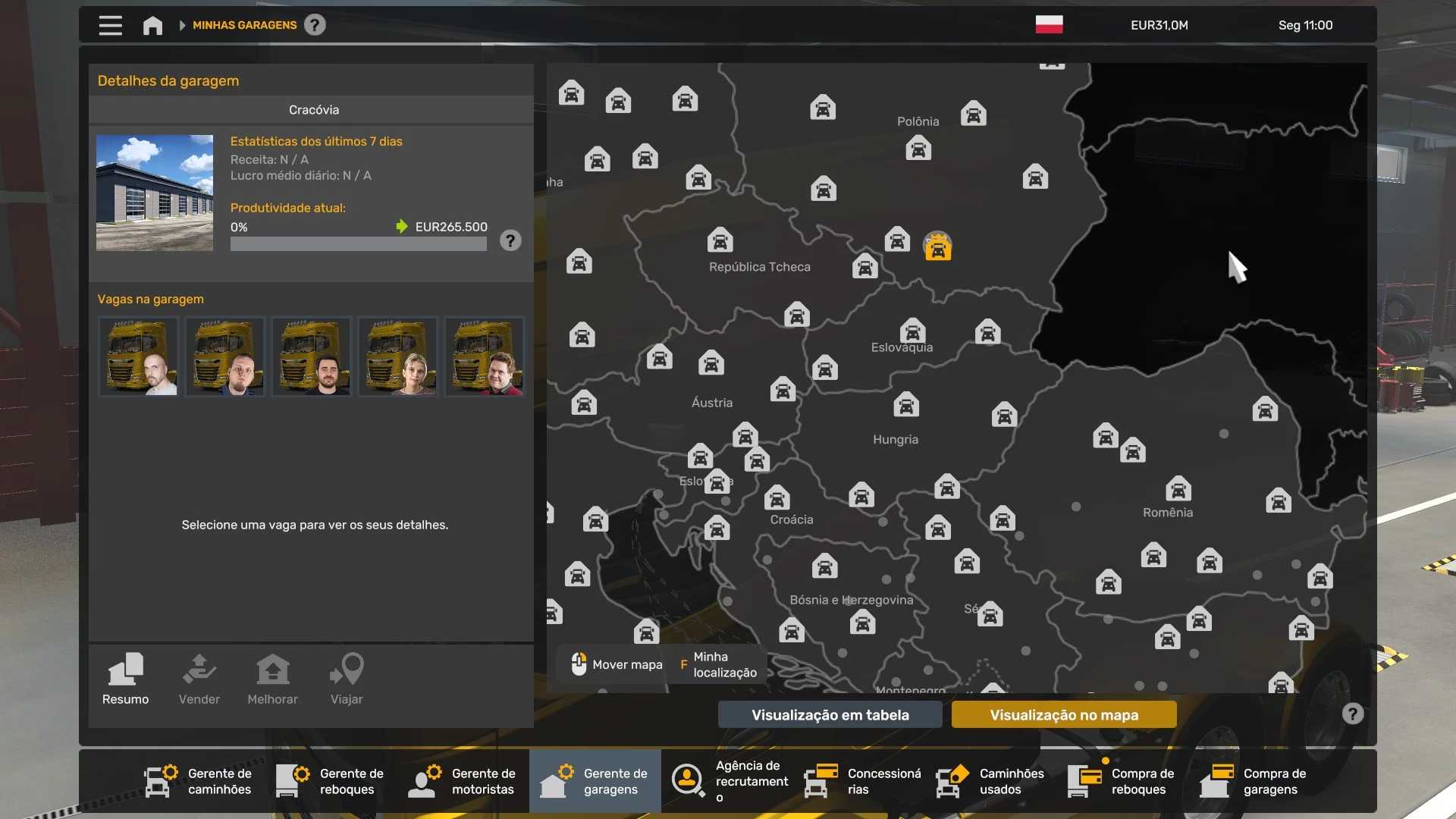Image resolution: width=1456 pixels, height=819 pixels.
Task: Open Gerente de motoristas tab
Action: click(462, 781)
